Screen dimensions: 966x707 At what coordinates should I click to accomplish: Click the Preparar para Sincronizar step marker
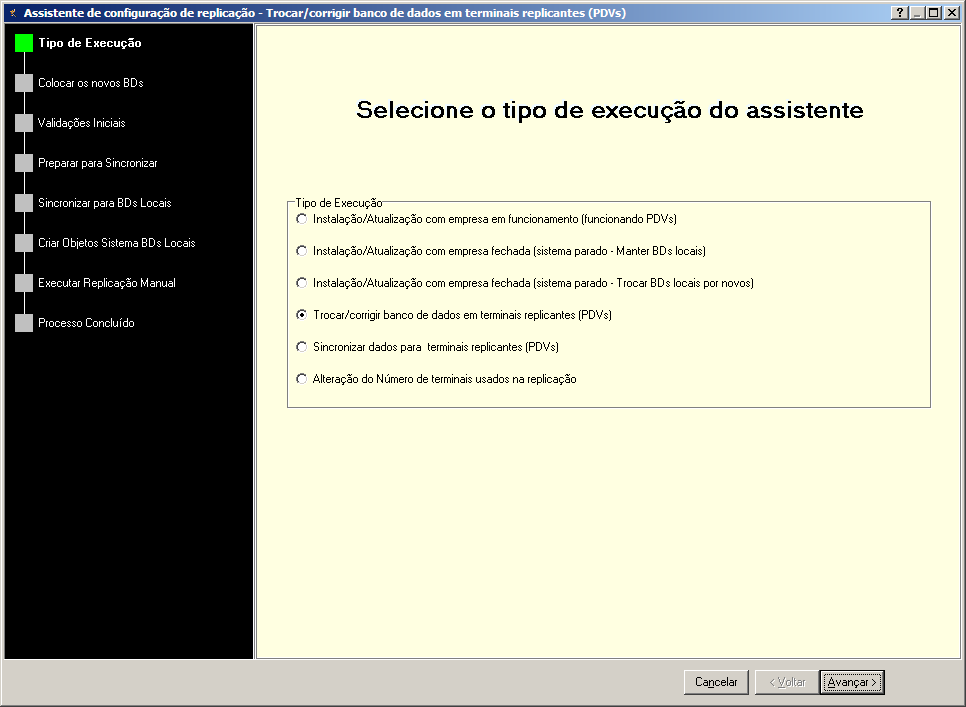click(24, 163)
